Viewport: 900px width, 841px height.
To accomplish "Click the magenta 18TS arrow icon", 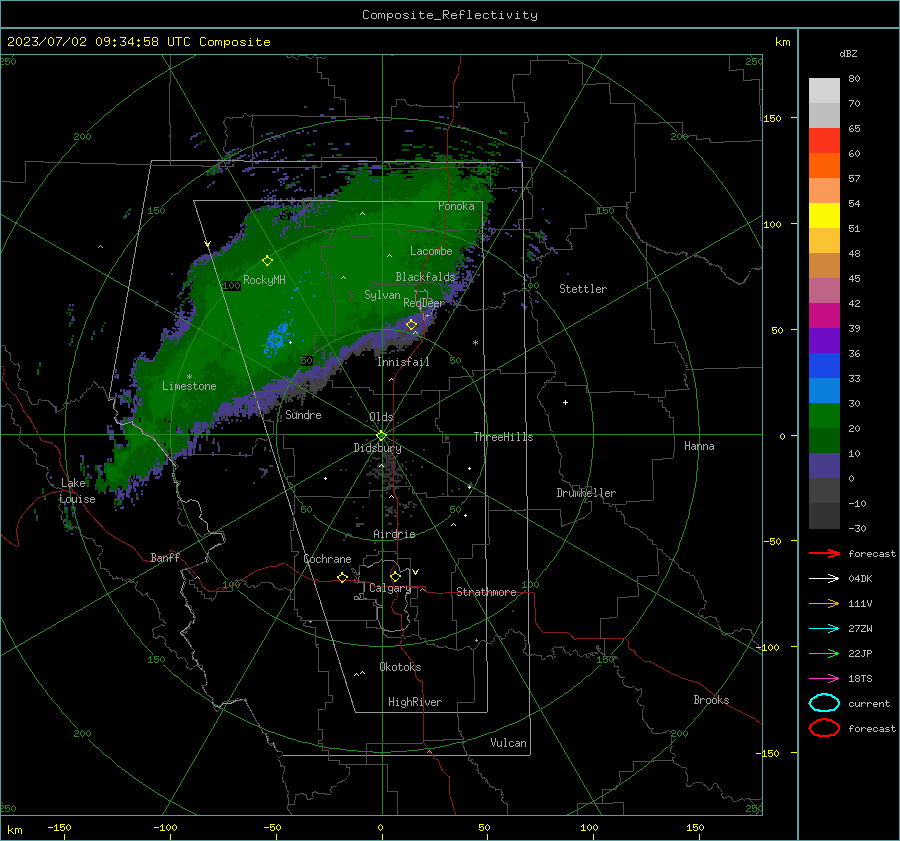I will click(824, 679).
